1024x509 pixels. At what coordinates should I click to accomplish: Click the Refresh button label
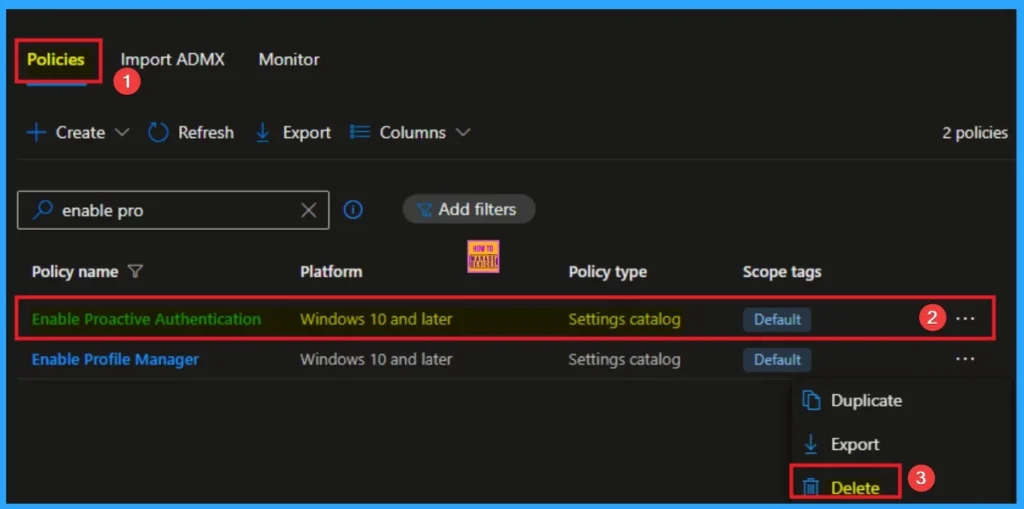click(206, 133)
